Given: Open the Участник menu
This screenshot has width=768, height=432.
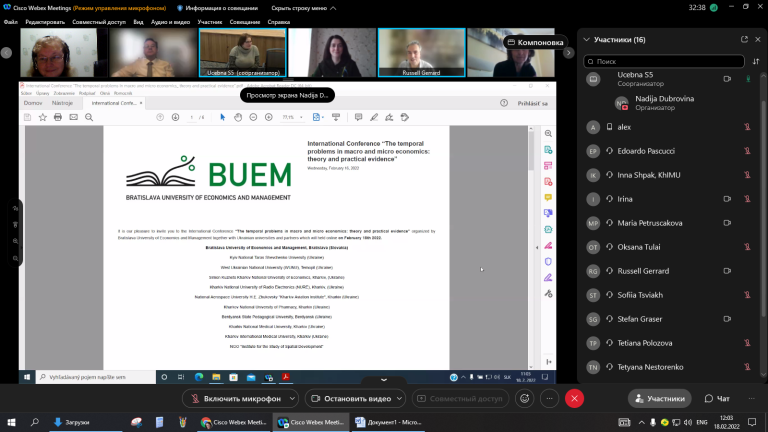Looking at the screenshot, I should pyautogui.click(x=210, y=22).
